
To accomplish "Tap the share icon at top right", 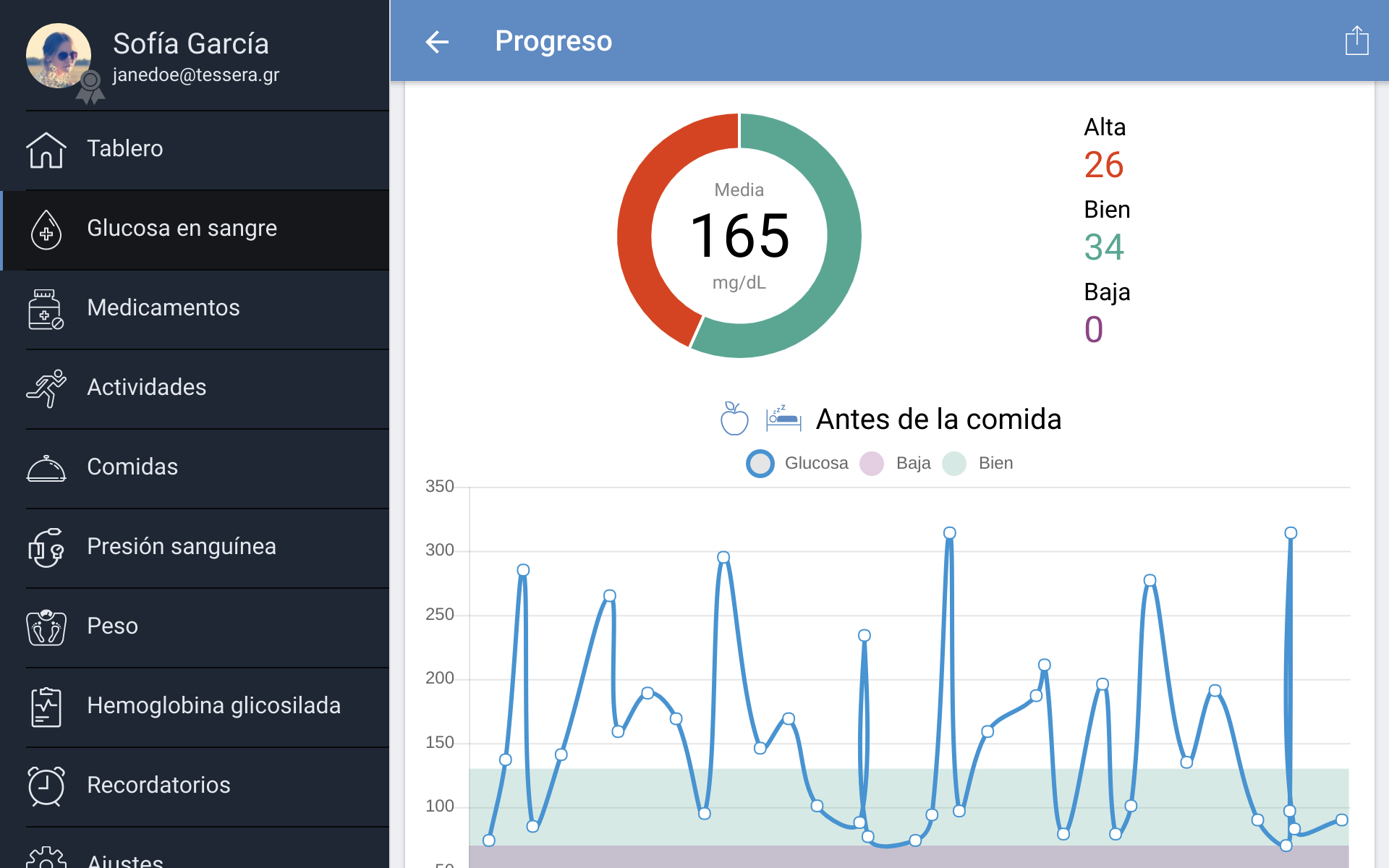I will pos(1356,41).
